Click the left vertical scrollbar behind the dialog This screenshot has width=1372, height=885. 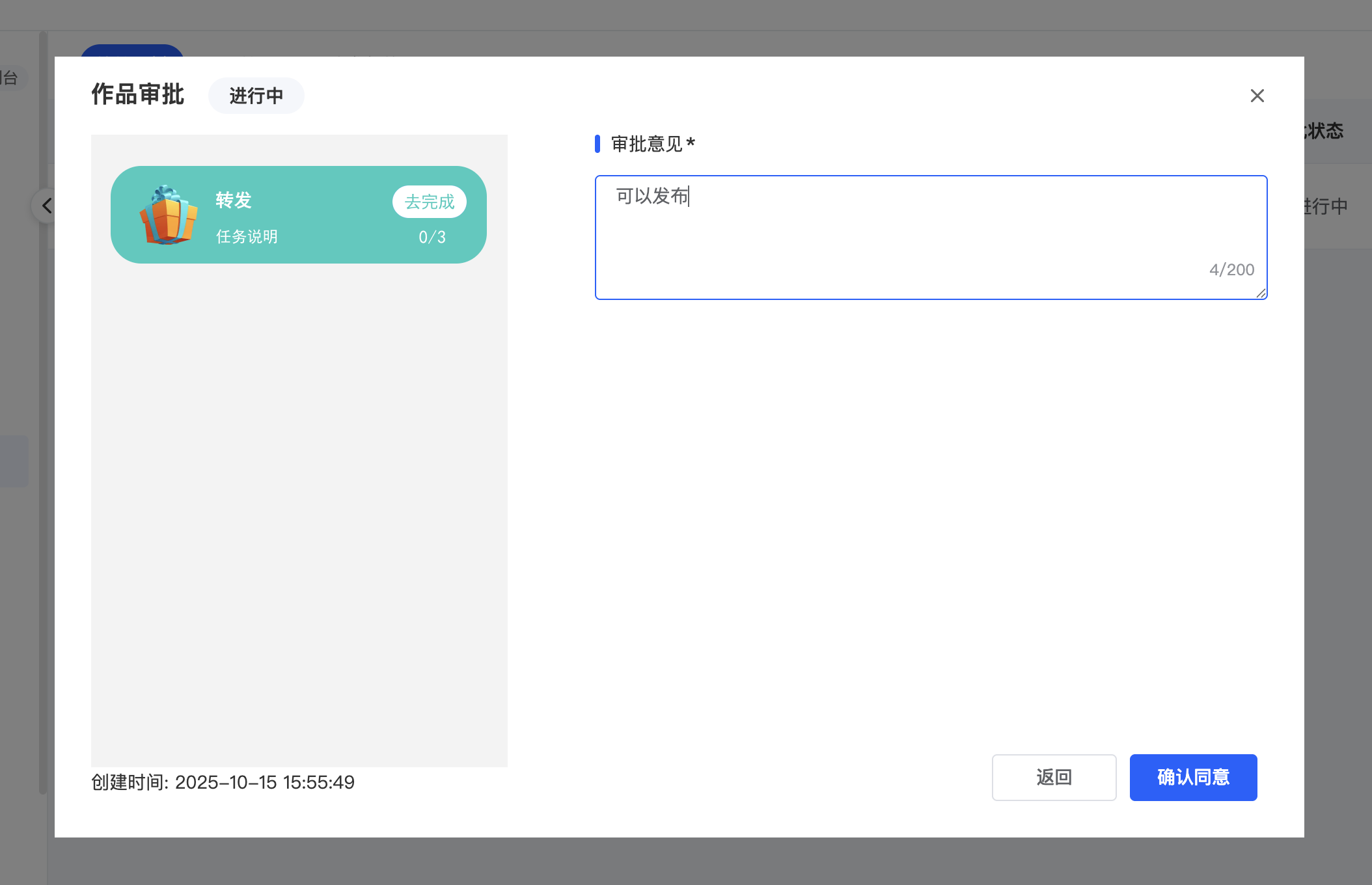43,456
